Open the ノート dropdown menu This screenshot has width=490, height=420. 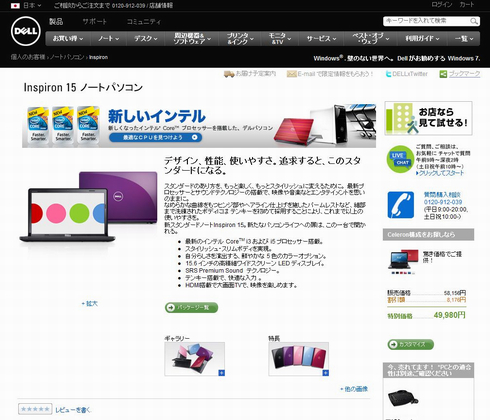(x=108, y=39)
